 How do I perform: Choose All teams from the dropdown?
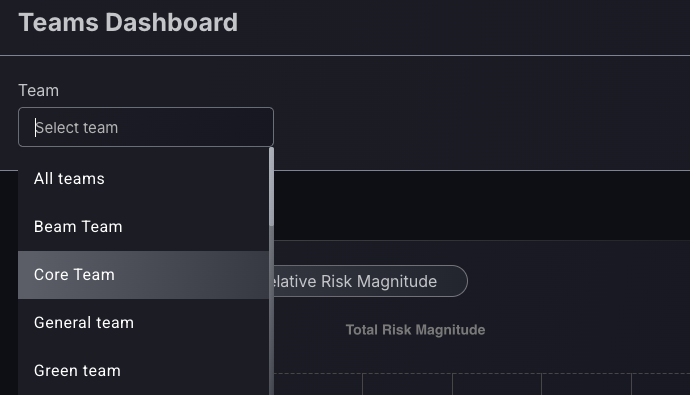pos(143,179)
